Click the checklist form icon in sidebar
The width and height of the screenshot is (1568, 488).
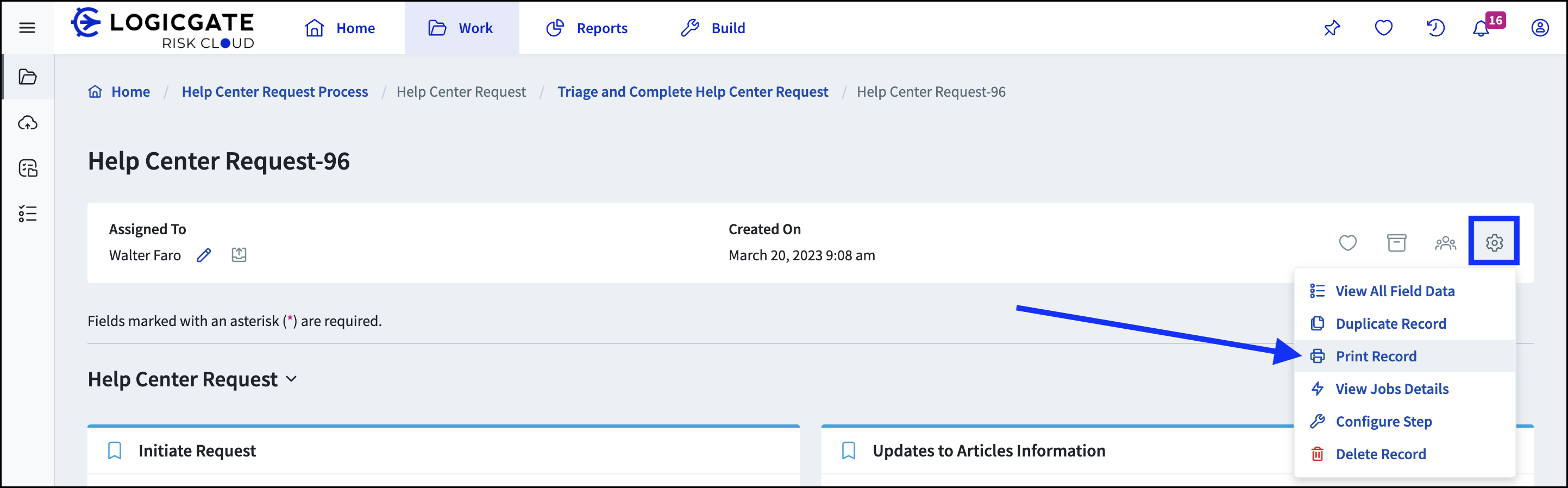point(28,168)
